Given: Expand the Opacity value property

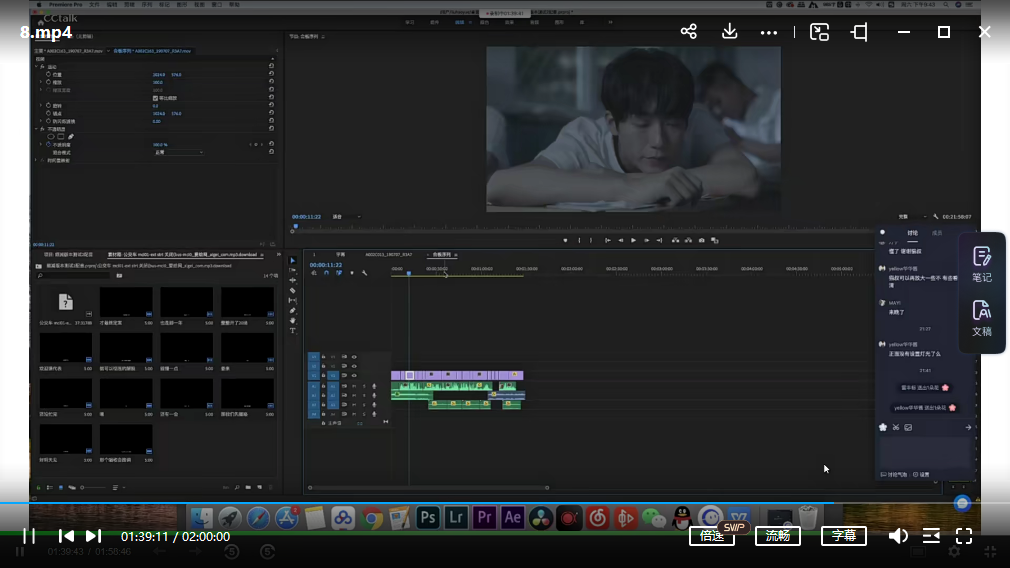Looking at the screenshot, I should coord(41,144).
